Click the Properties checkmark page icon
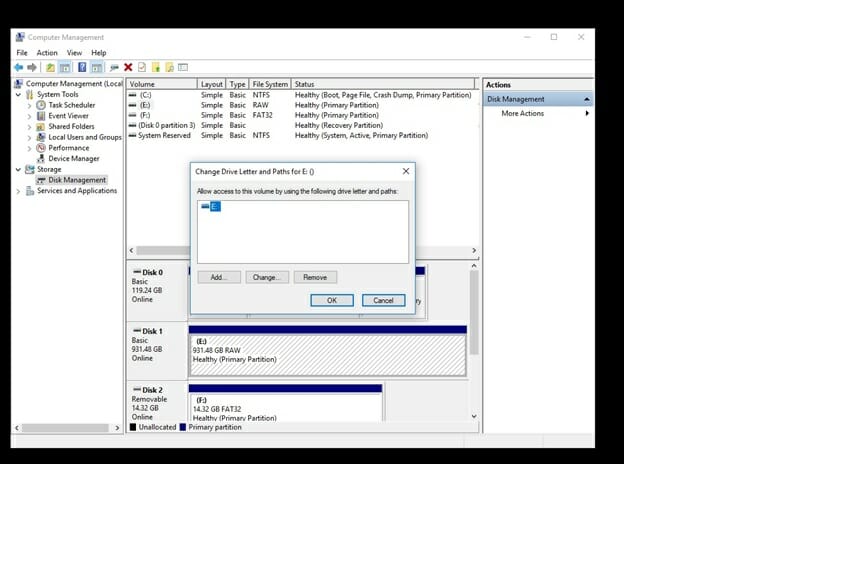 [142, 67]
